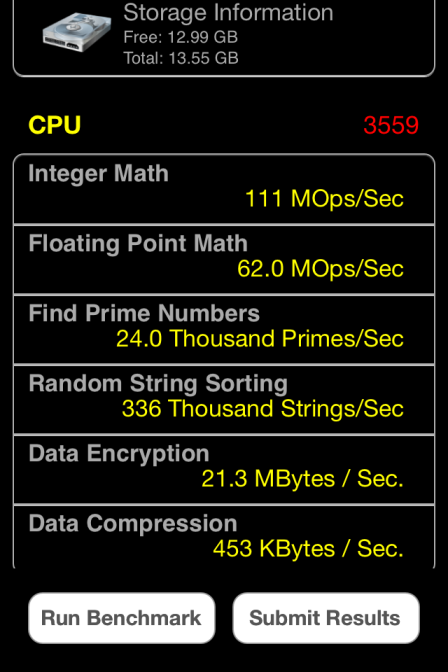Select the Random String Sorting row
448x672 pixels.
click(x=224, y=399)
